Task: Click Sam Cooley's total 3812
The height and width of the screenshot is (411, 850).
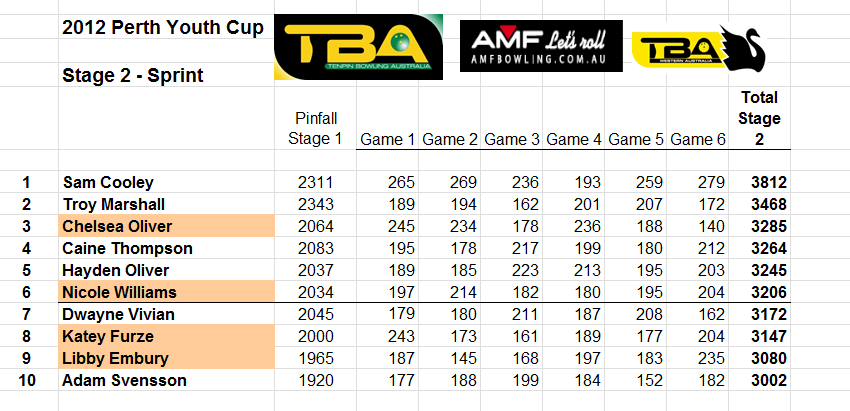Action: (769, 182)
